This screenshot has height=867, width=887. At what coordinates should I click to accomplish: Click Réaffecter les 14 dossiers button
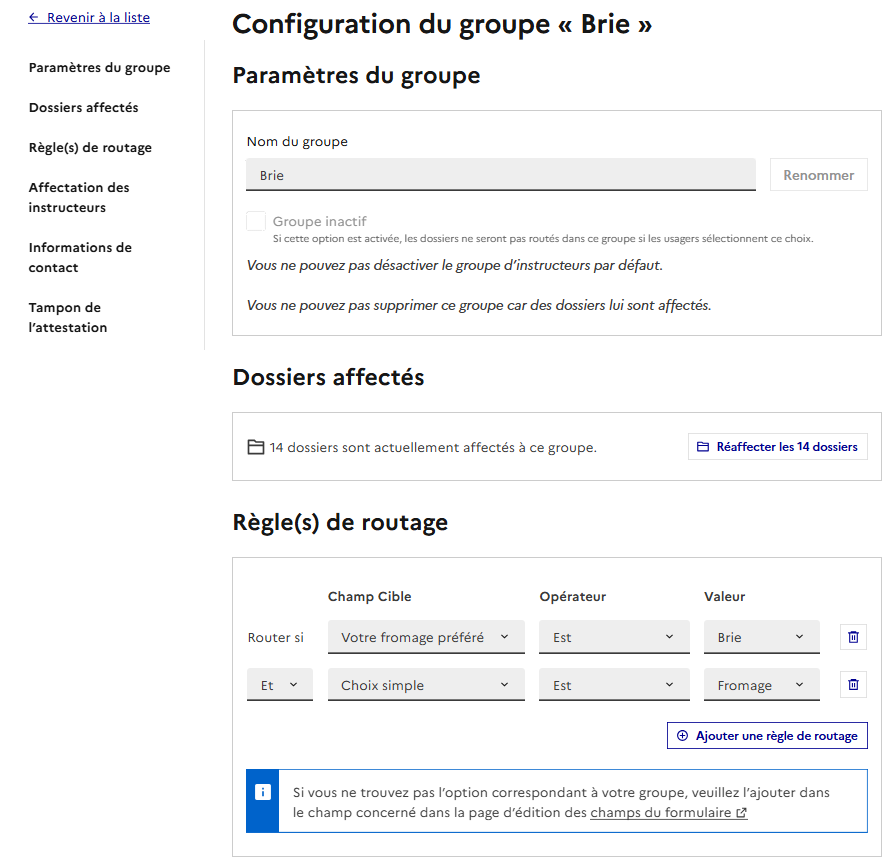[777, 447]
